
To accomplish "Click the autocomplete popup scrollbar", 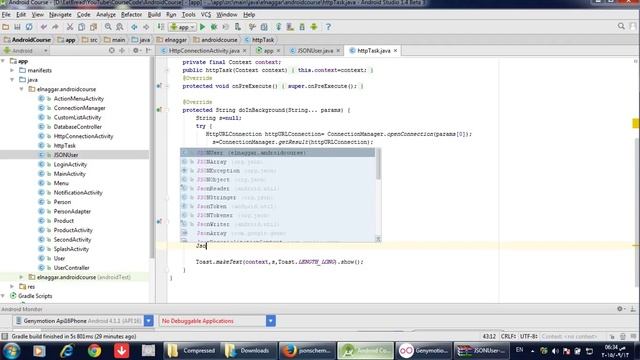I will click(378, 164).
